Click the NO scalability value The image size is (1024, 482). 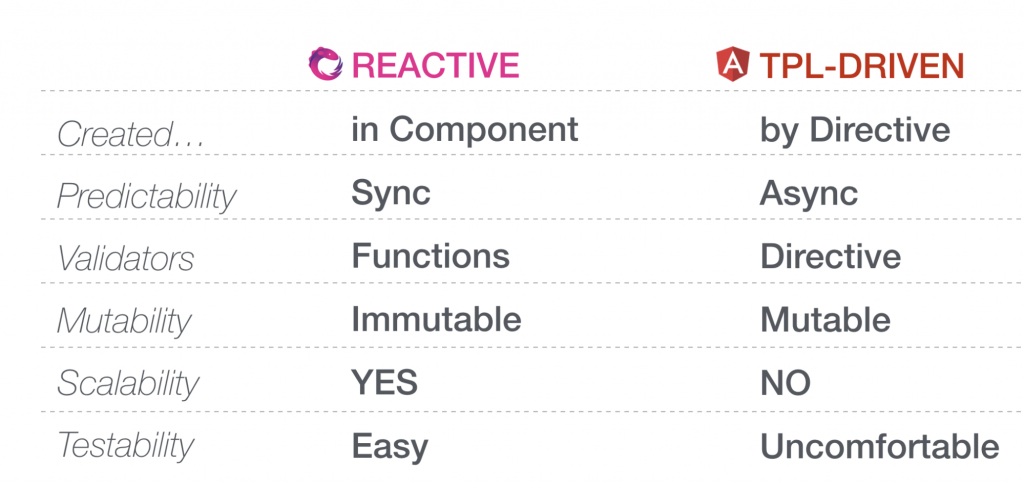[785, 383]
